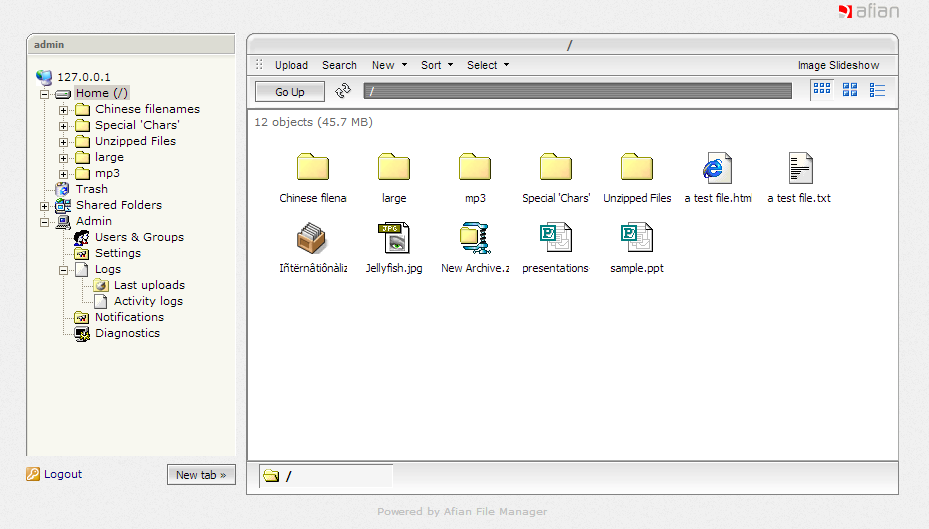
Task: Select the Admin label in tree
Action: click(94, 221)
